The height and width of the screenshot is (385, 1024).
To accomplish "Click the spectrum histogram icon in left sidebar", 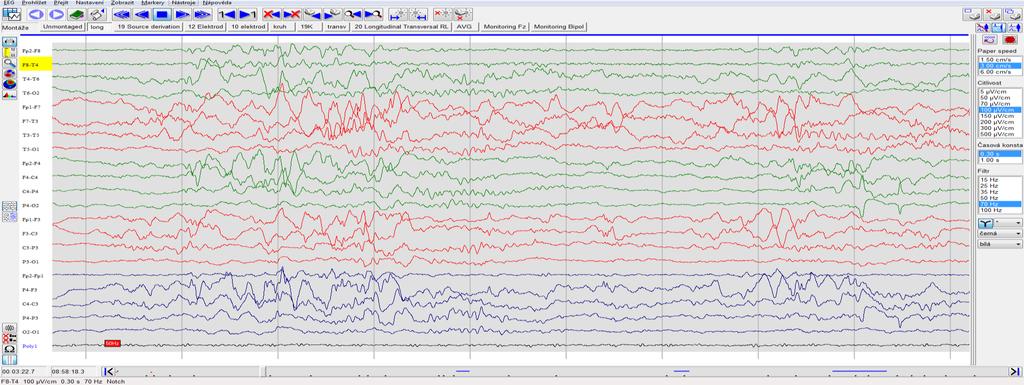I will pos(10,95).
